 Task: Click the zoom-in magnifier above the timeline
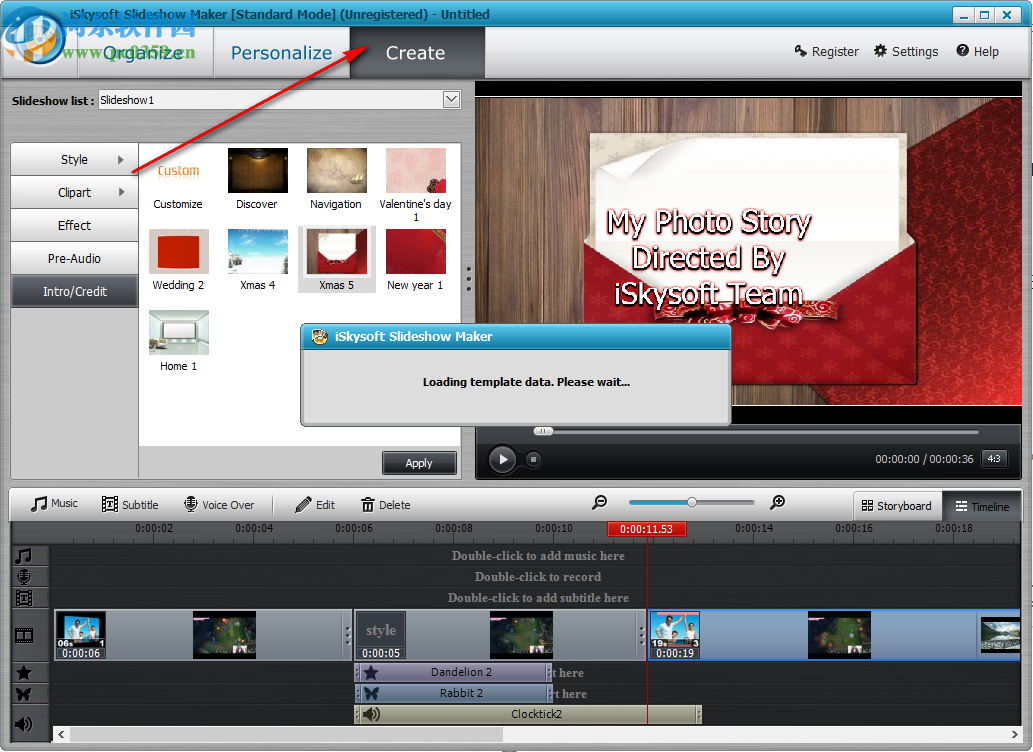coord(777,503)
